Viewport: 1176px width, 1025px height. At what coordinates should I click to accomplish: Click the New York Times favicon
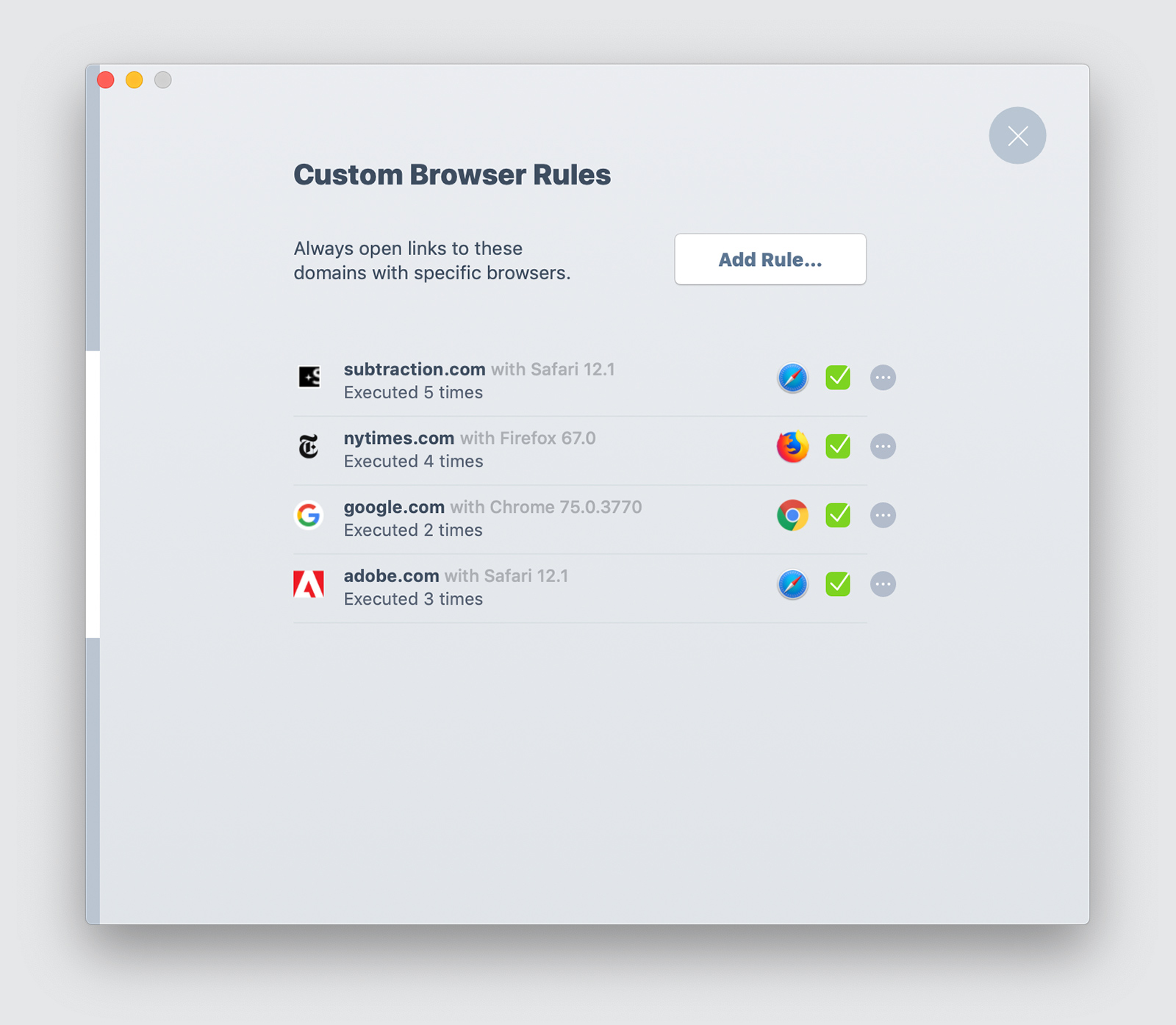click(x=309, y=447)
